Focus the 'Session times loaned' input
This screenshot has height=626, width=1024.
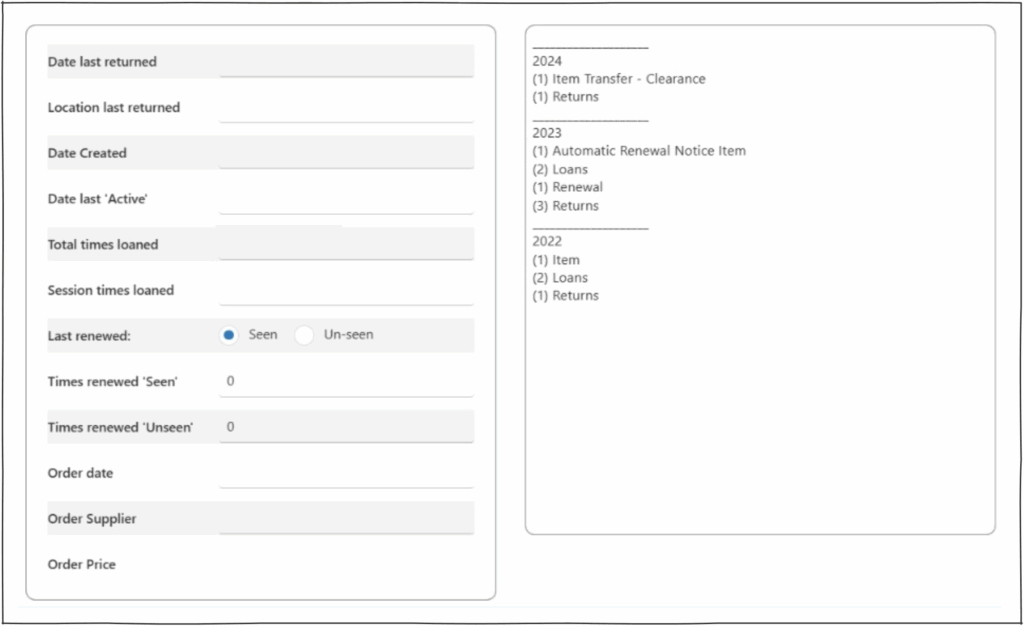[346, 290]
